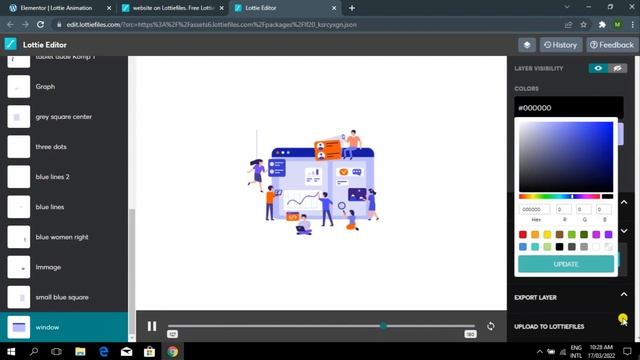Collapse the Export Layer section chevron

[624, 294]
